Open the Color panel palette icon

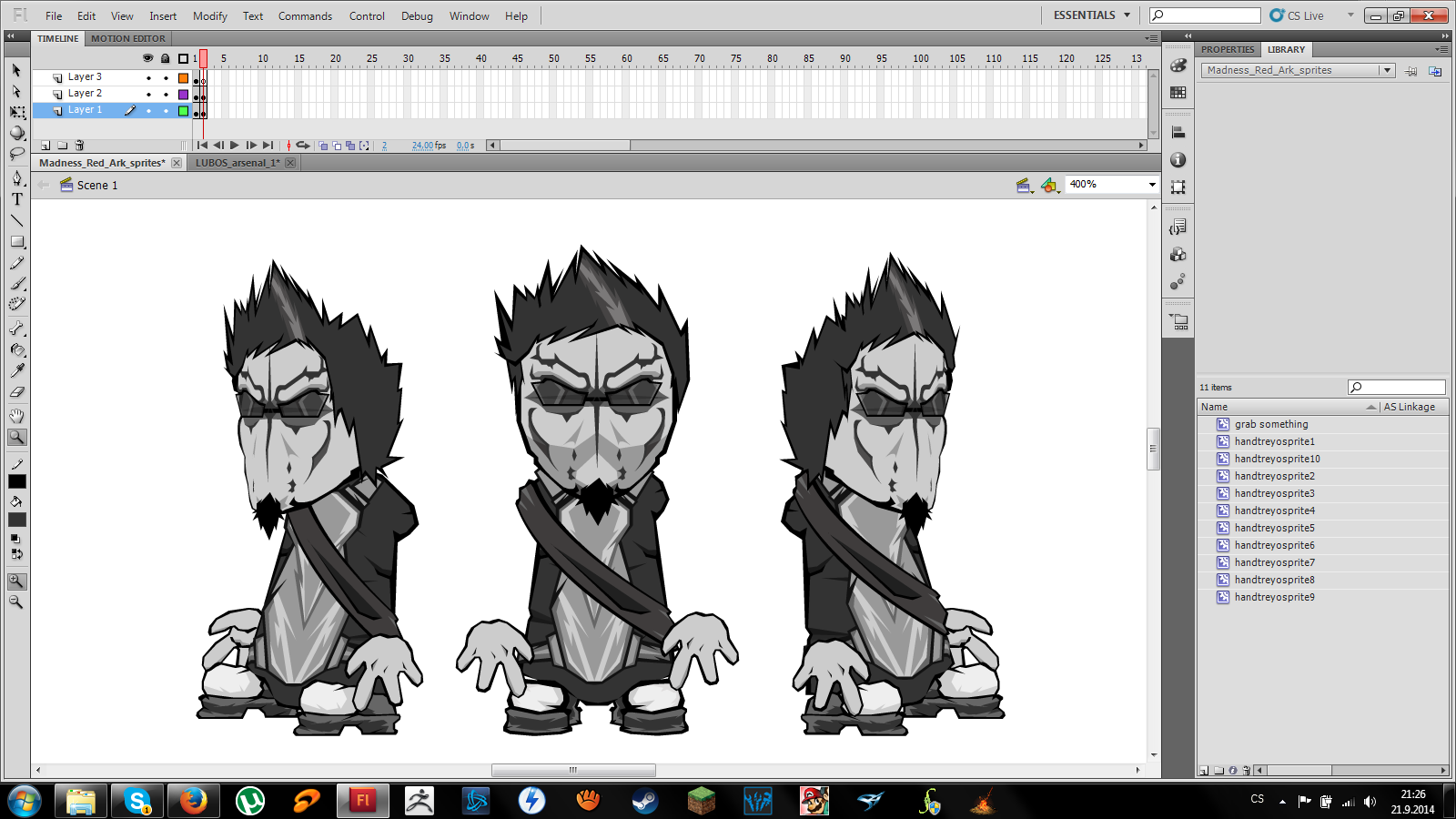point(1178,66)
